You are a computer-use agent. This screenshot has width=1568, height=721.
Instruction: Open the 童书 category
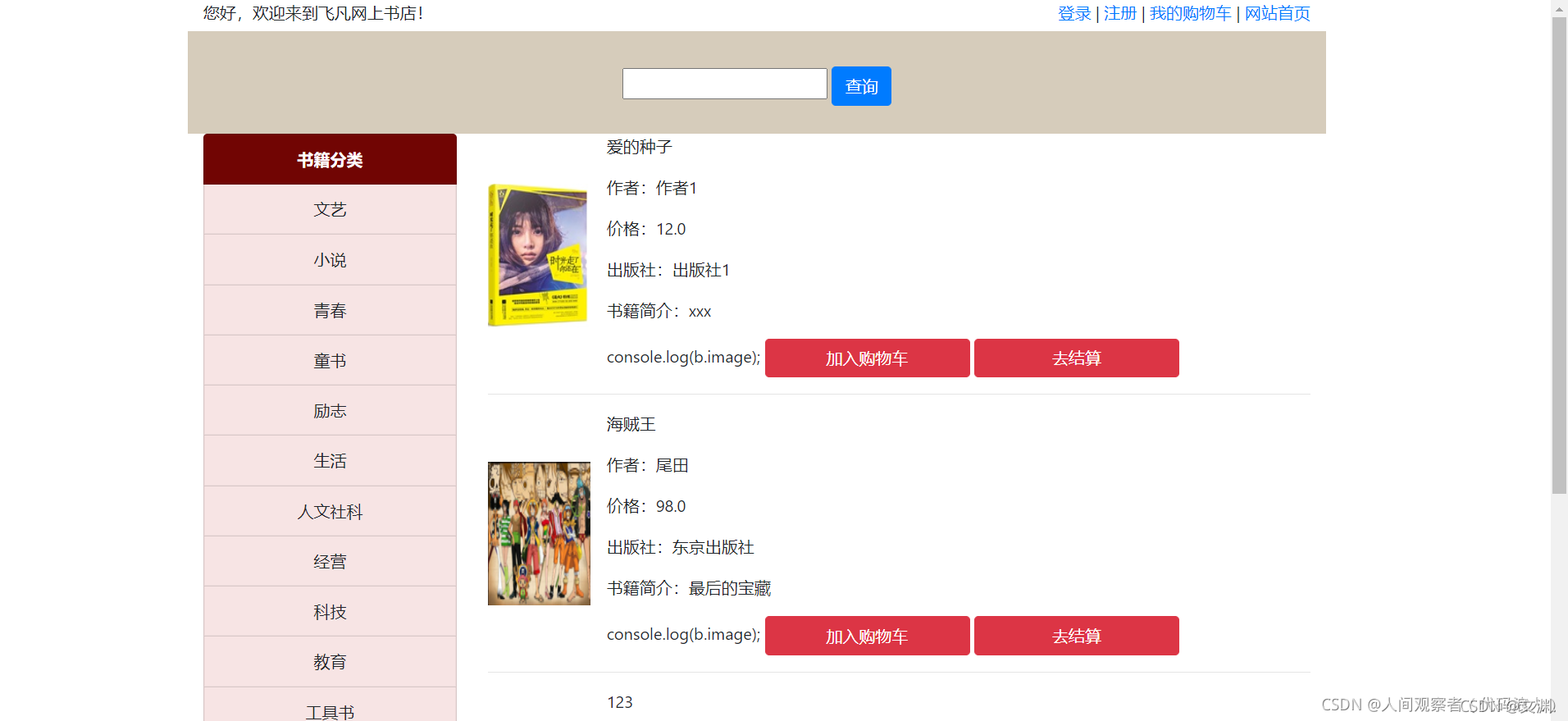coord(330,361)
